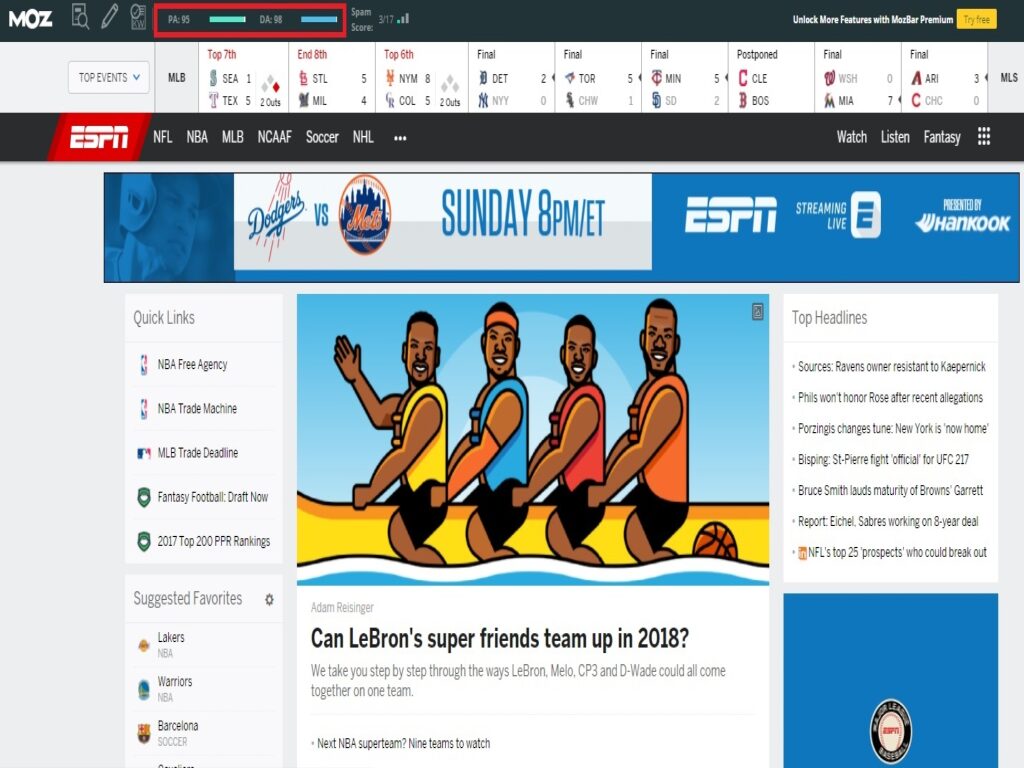Open the TOR vs CHW final score
Viewport: 1024px width, 768px height.
click(x=598, y=77)
